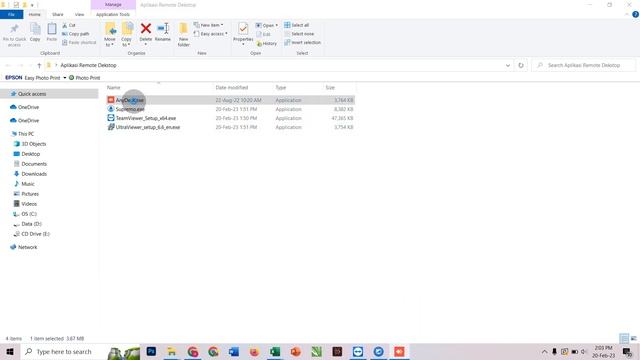Open the Copy to dropdown
640x360 pixels.
127,35
